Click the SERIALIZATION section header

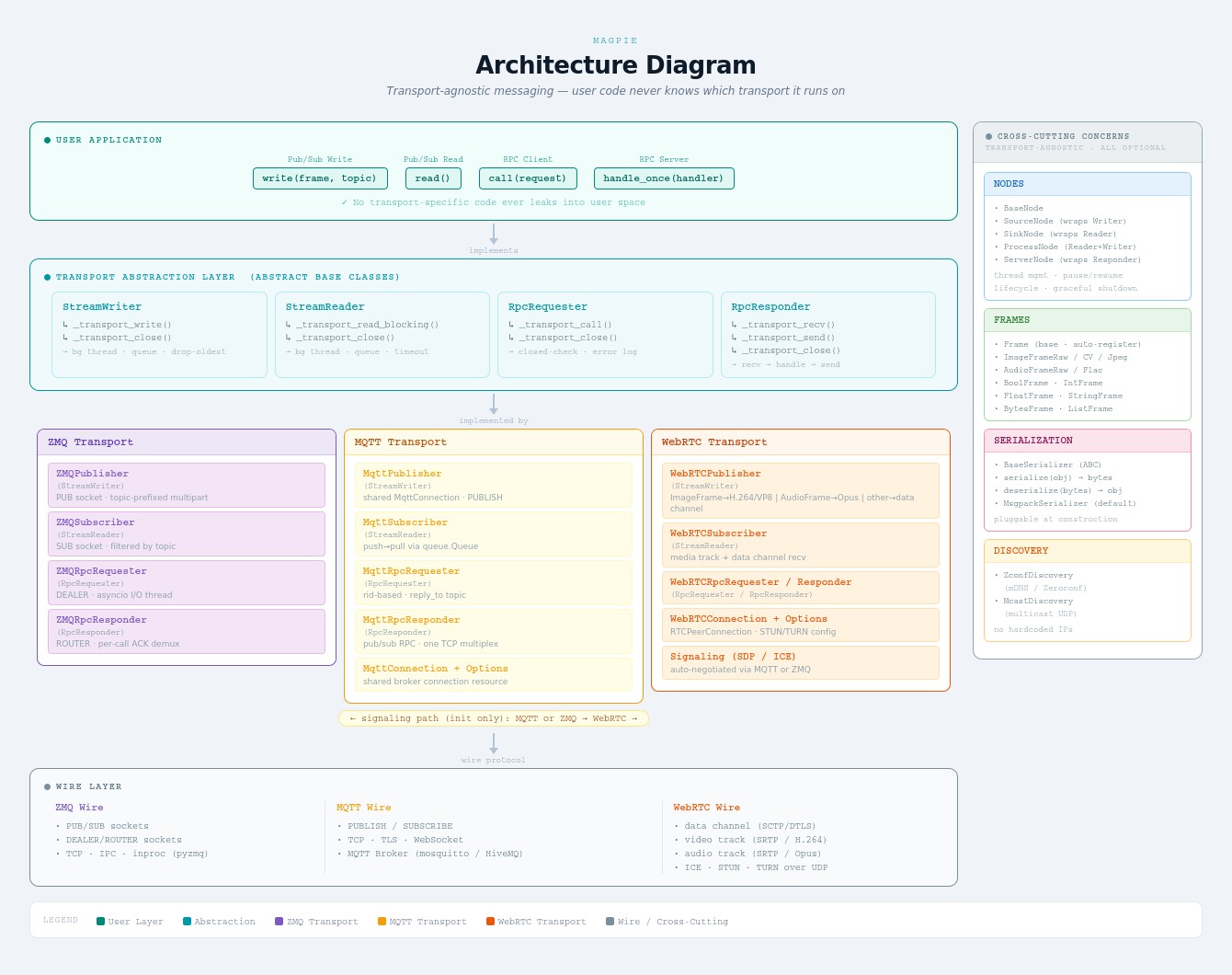tap(1088, 441)
